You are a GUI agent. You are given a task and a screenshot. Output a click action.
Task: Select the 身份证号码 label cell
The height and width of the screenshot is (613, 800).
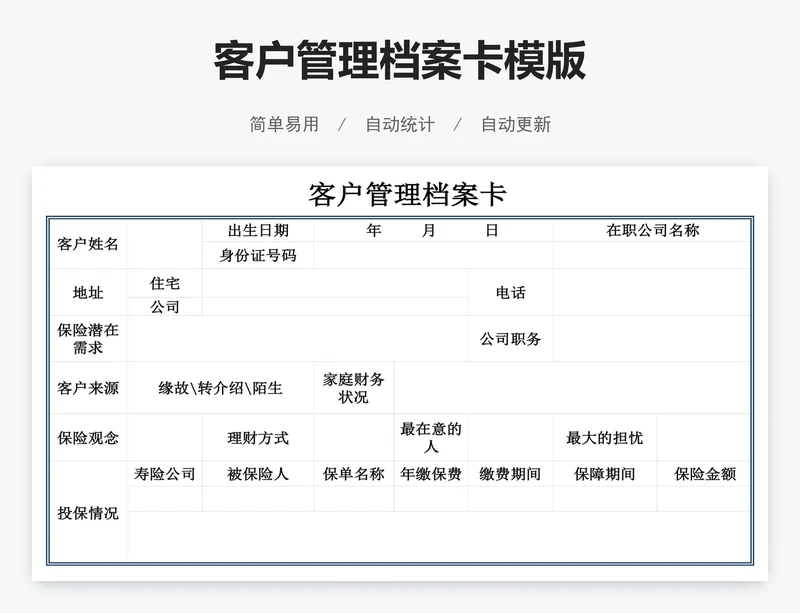pyautogui.click(x=258, y=255)
